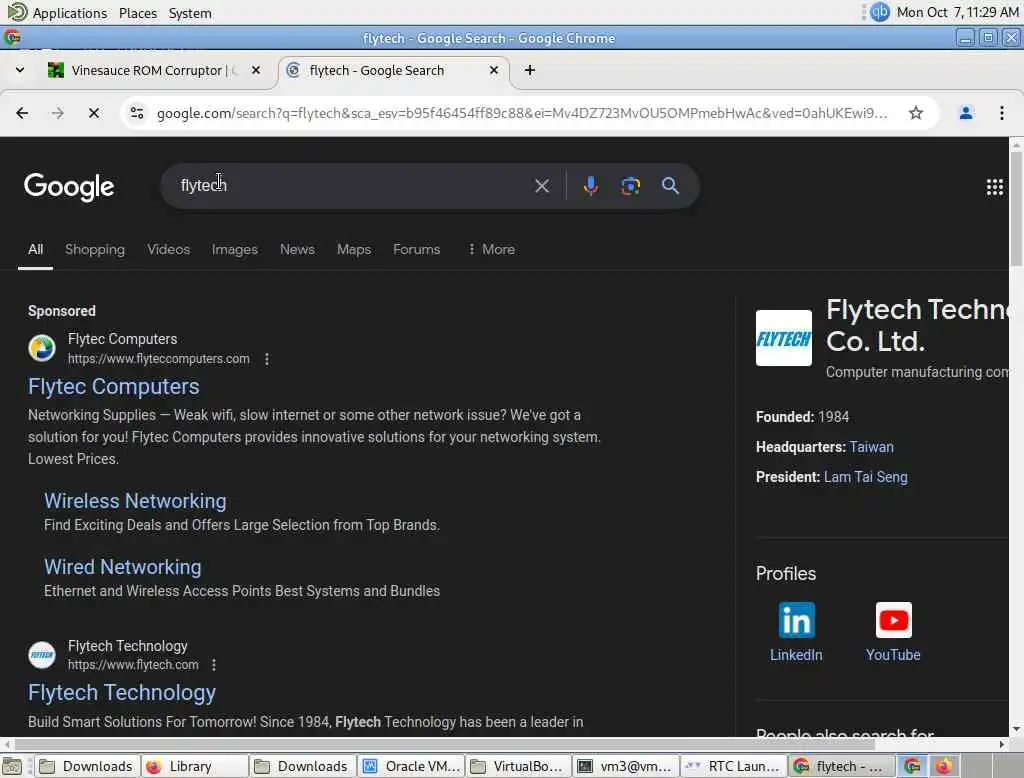Image resolution: width=1024 pixels, height=778 pixels.
Task: Switch to Library taskbar window
Action: click(195, 766)
